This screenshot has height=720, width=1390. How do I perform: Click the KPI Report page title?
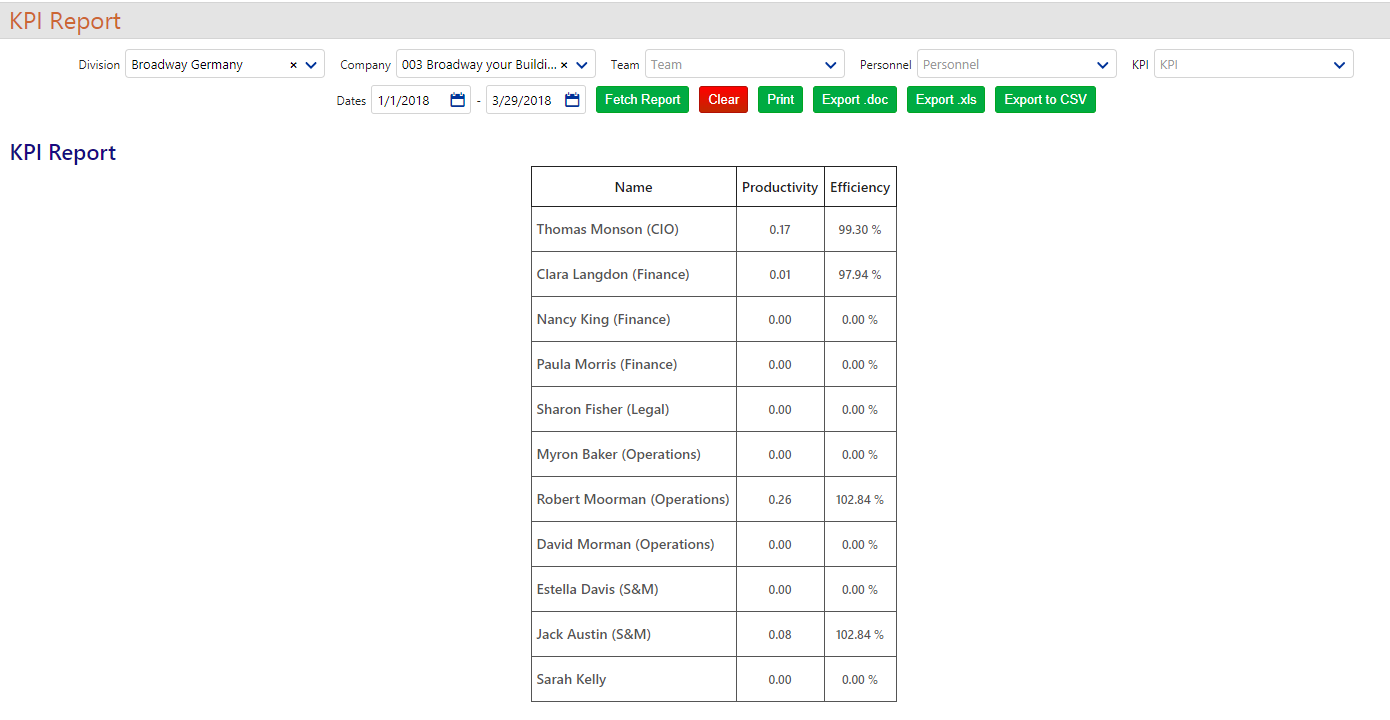(x=65, y=21)
